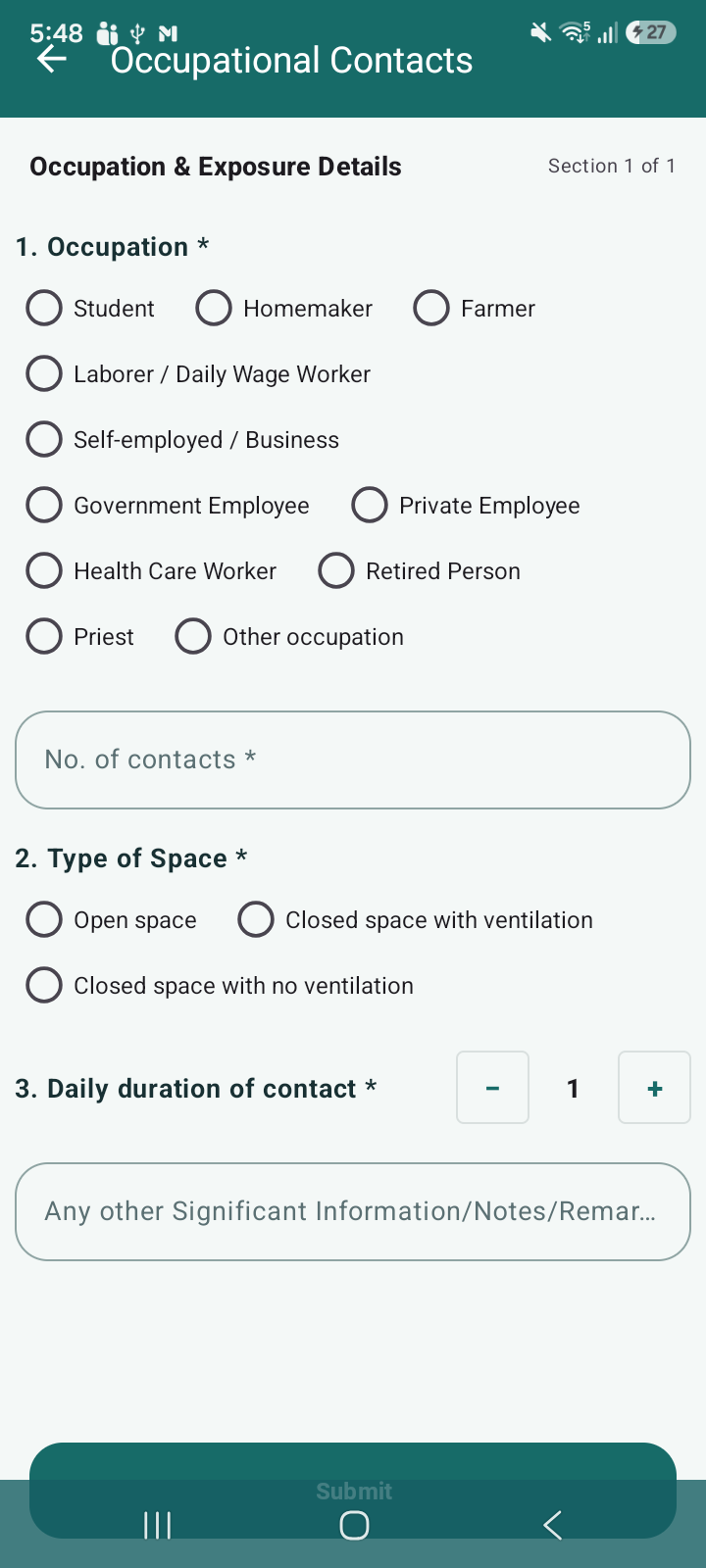Choose Closed space with ventilation
The width and height of the screenshot is (706, 1568).
[416, 919]
